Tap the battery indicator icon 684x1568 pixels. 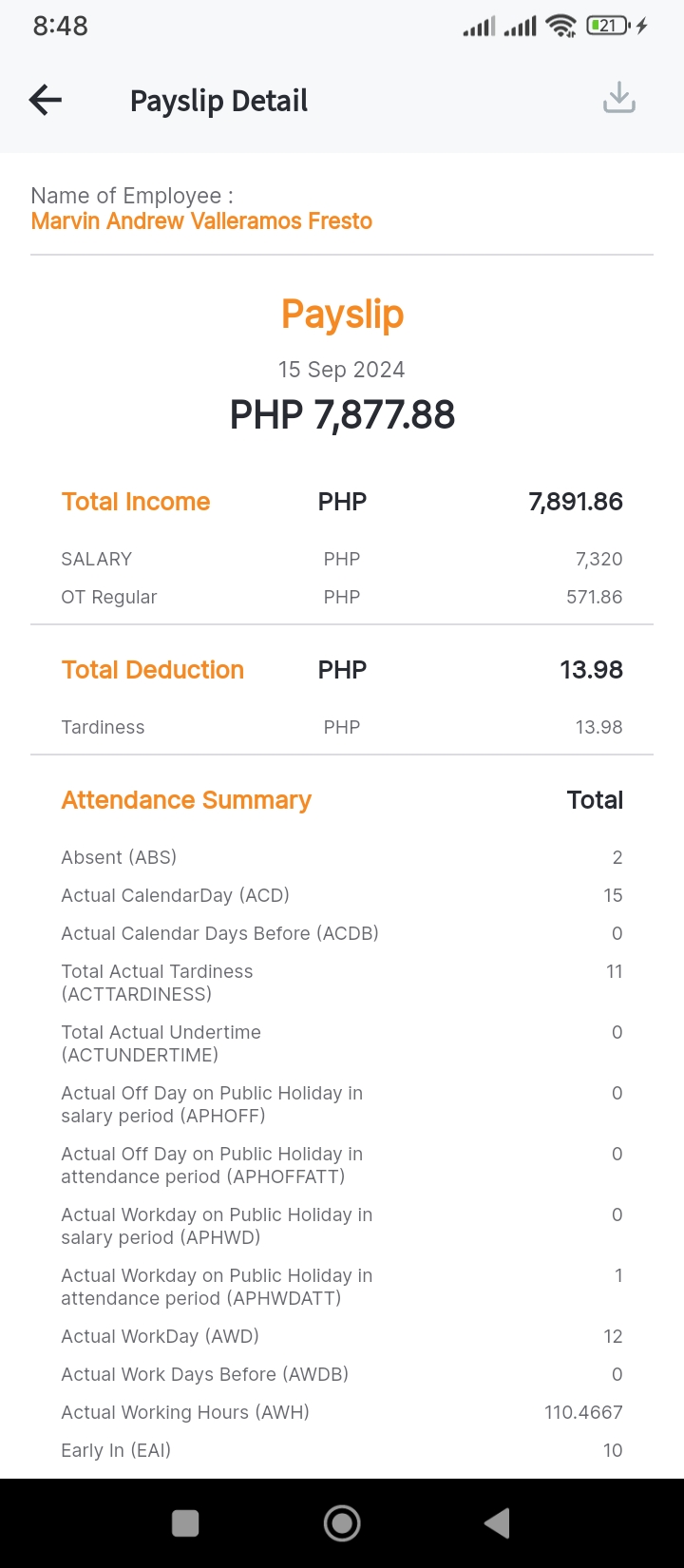tap(608, 27)
